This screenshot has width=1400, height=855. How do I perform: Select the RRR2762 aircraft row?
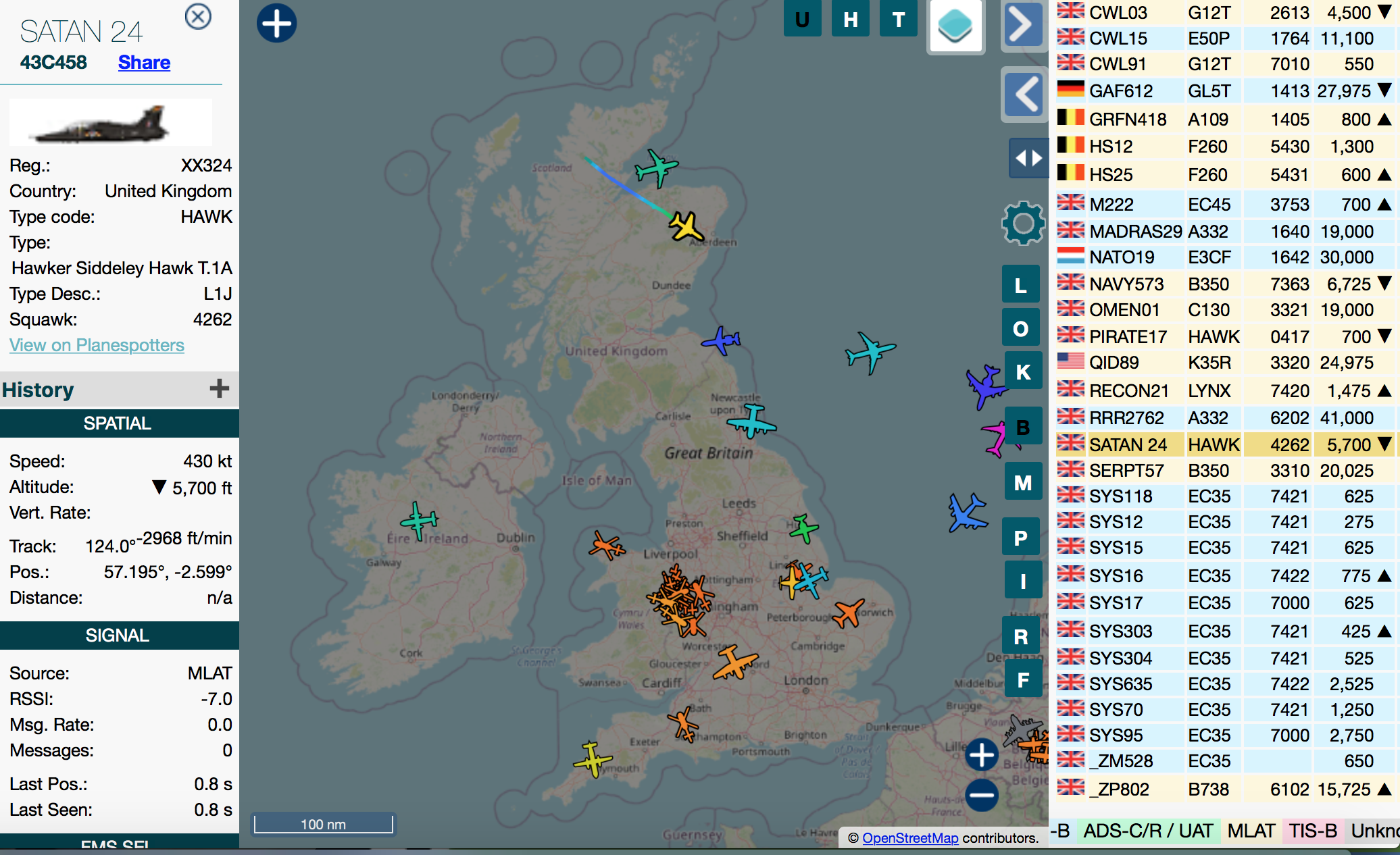[x=1225, y=418]
